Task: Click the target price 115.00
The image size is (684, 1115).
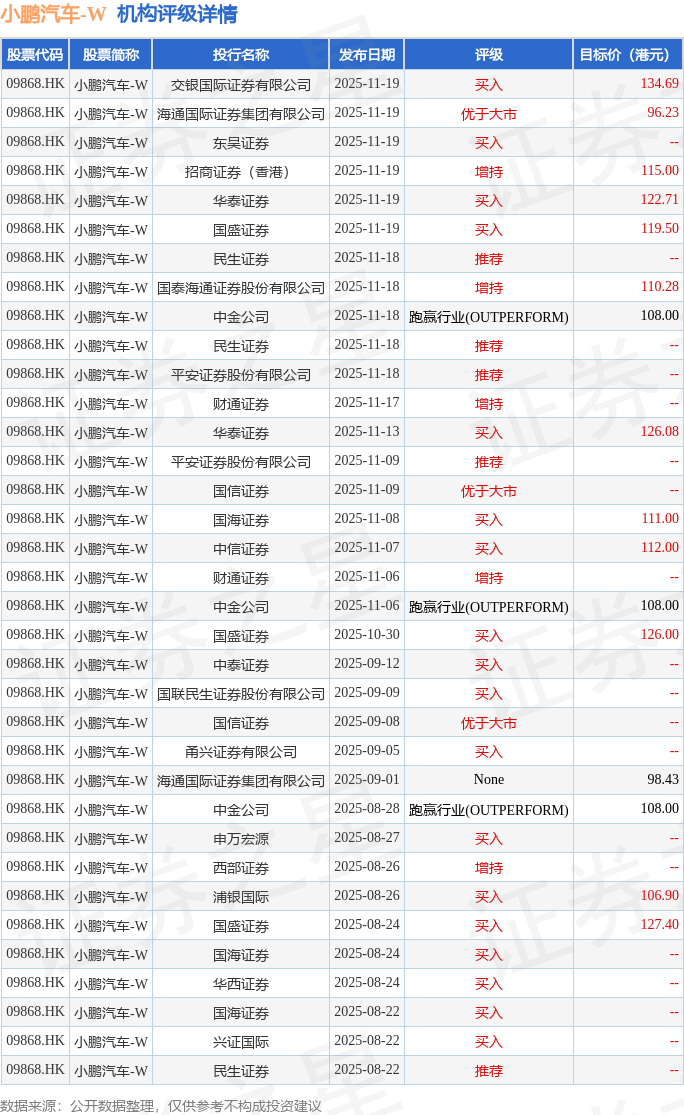Action: [x=659, y=171]
